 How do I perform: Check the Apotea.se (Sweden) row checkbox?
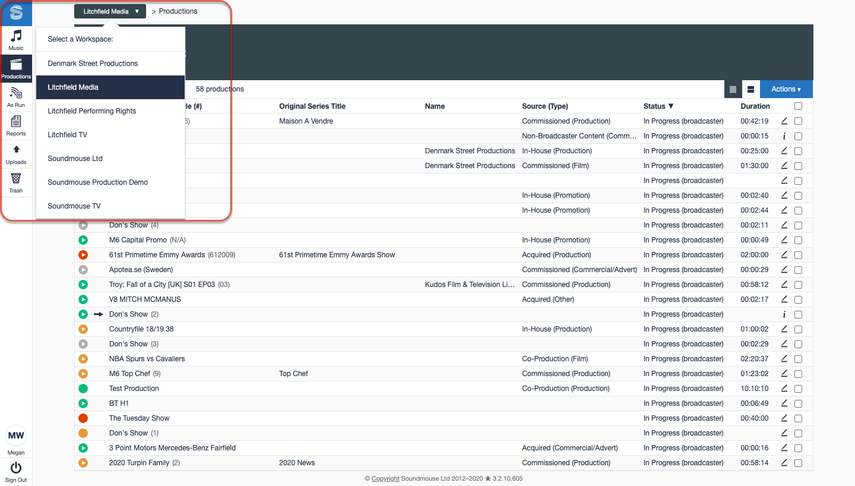pyautogui.click(x=798, y=269)
